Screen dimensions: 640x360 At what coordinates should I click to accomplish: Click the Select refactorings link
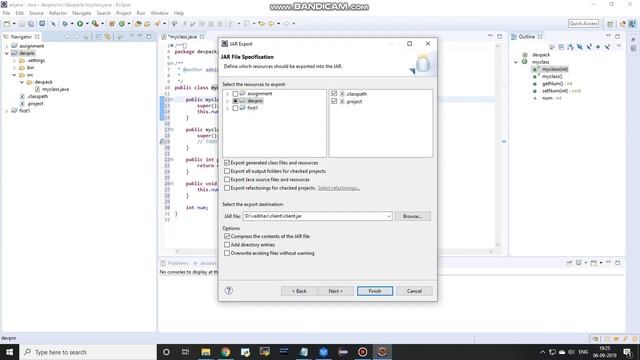[338, 188]
